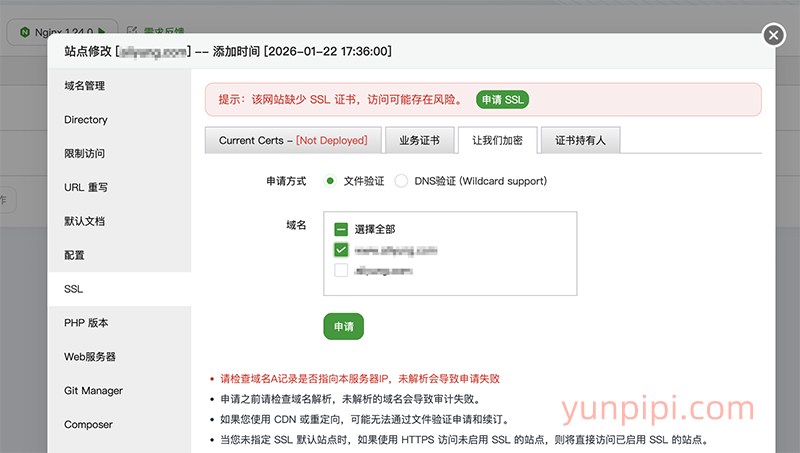This screenshot has height=453, width=800.
Task: Click the green 申请 SSL button
Action: (x=501, y=99)
